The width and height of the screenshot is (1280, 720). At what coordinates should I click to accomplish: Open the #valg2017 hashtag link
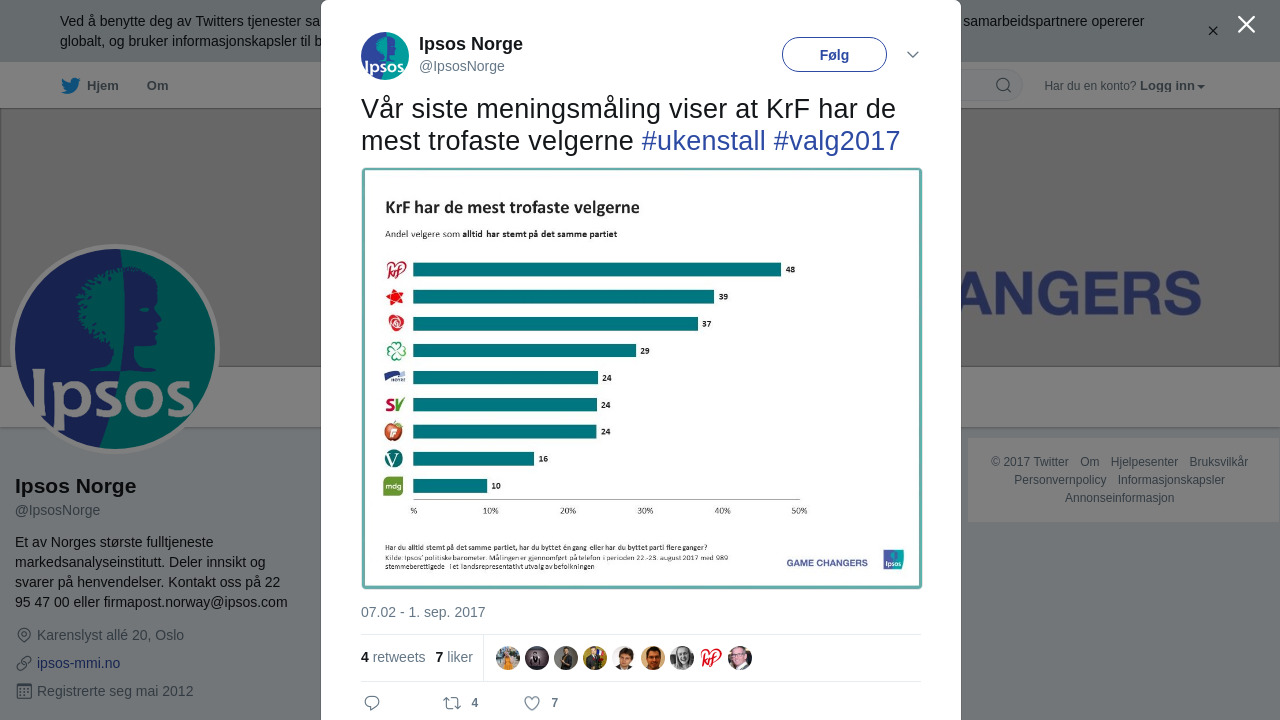point(836,141)
